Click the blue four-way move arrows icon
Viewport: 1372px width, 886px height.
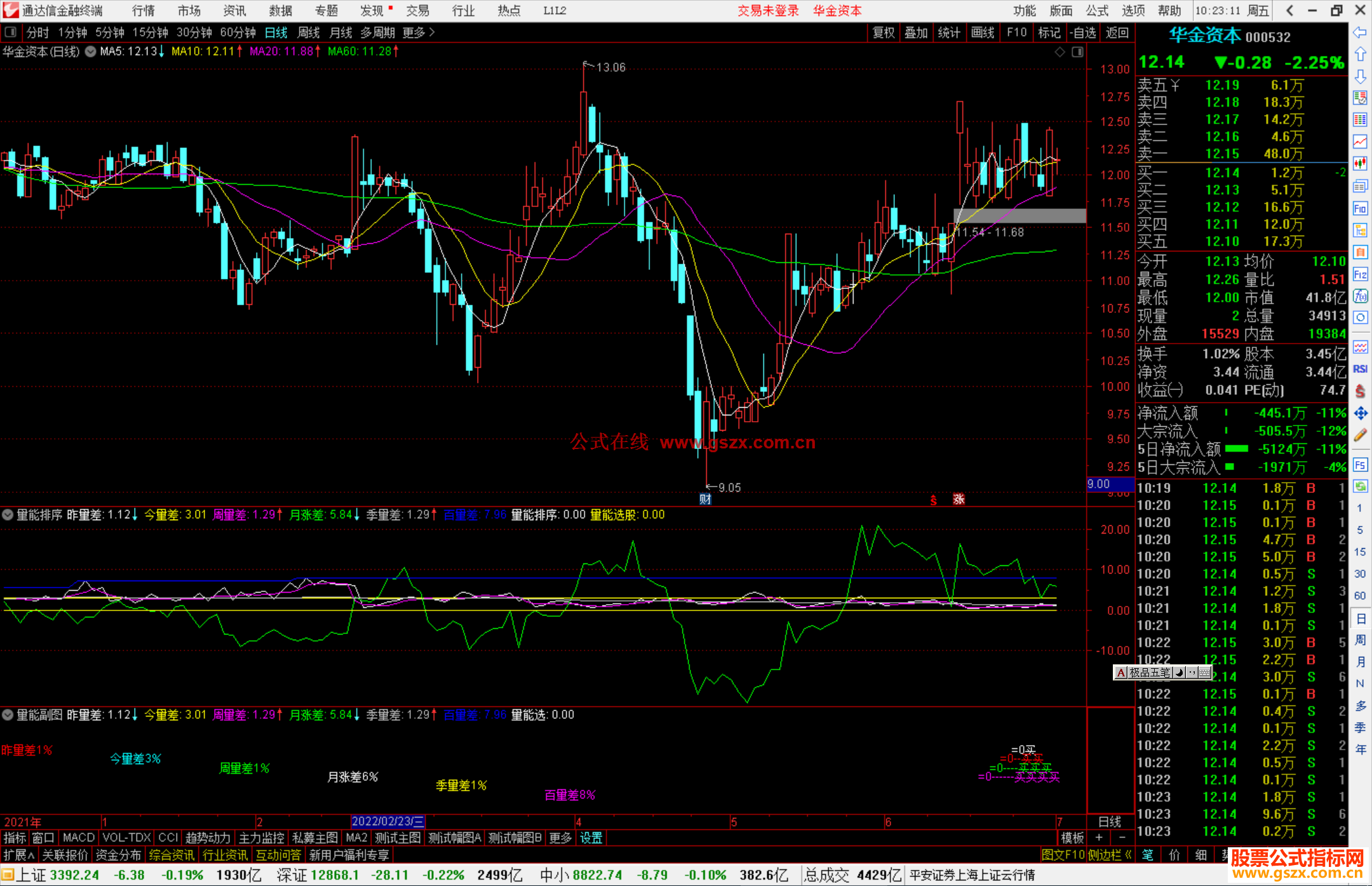pyautogui.click(x=1360, y=413)
